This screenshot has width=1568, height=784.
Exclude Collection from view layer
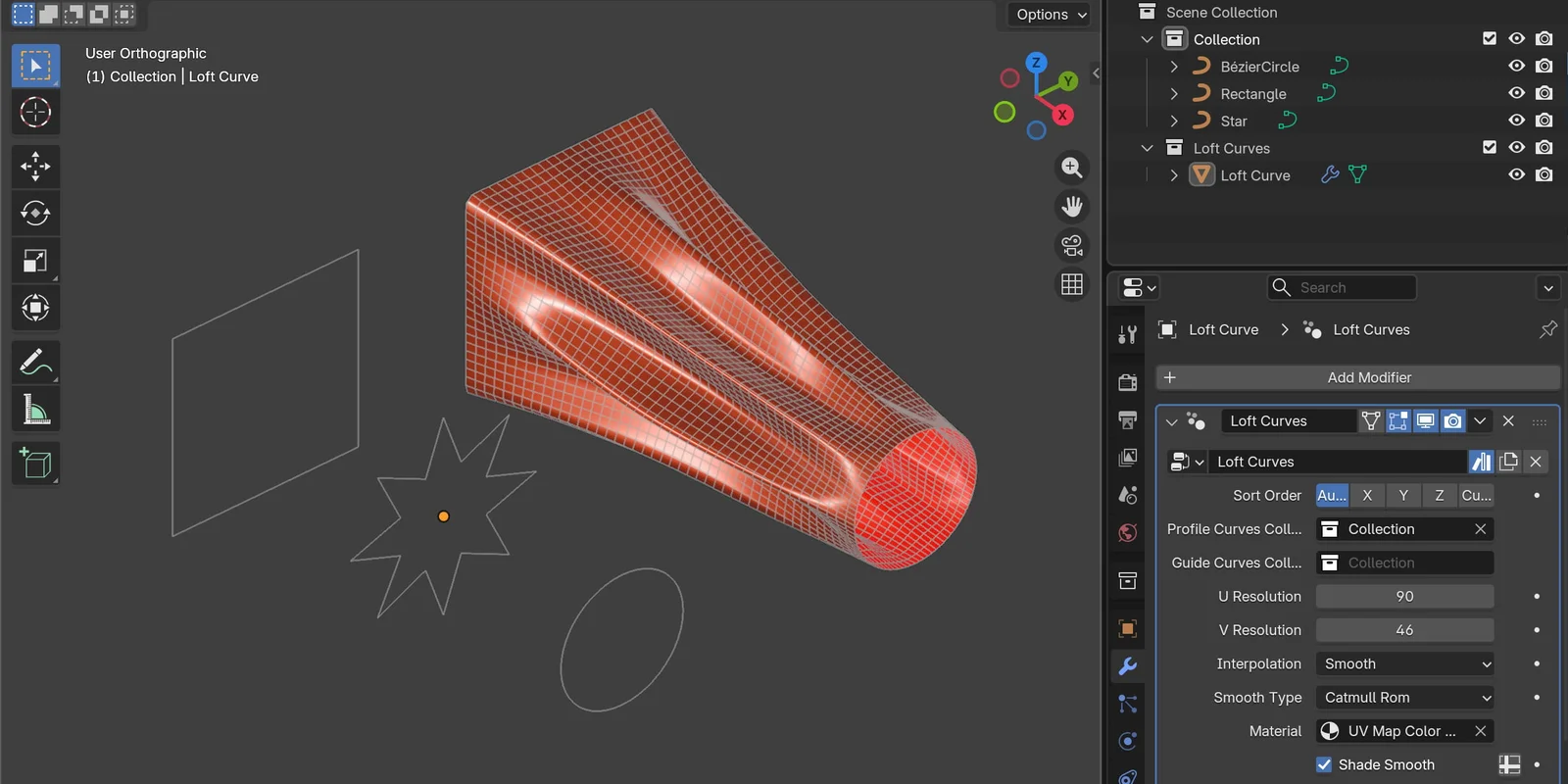[x=1490, y=38]
